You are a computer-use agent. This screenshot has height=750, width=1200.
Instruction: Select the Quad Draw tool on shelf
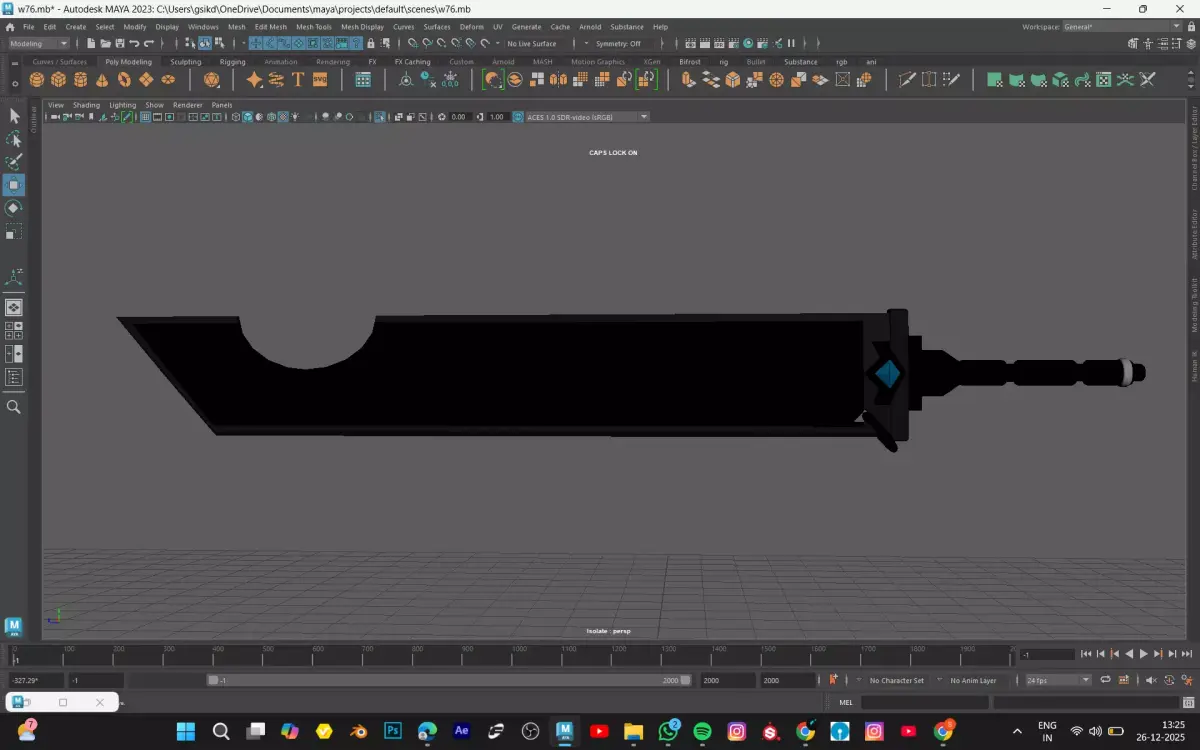(952, 80)
